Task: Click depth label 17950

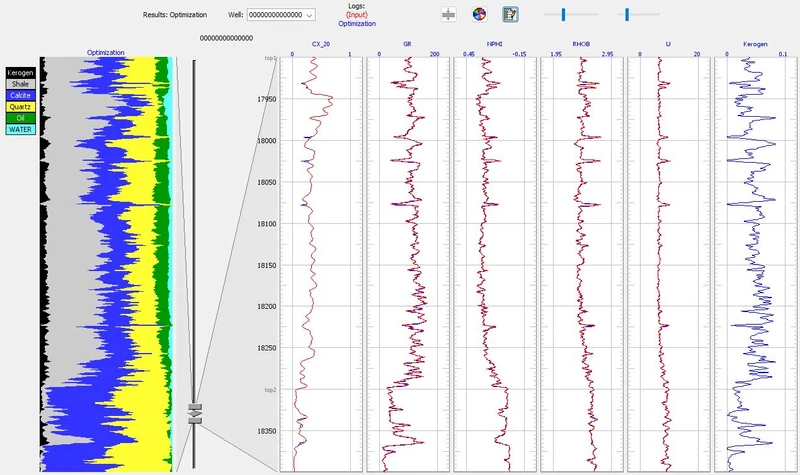Action: click(x=266, y=99)
